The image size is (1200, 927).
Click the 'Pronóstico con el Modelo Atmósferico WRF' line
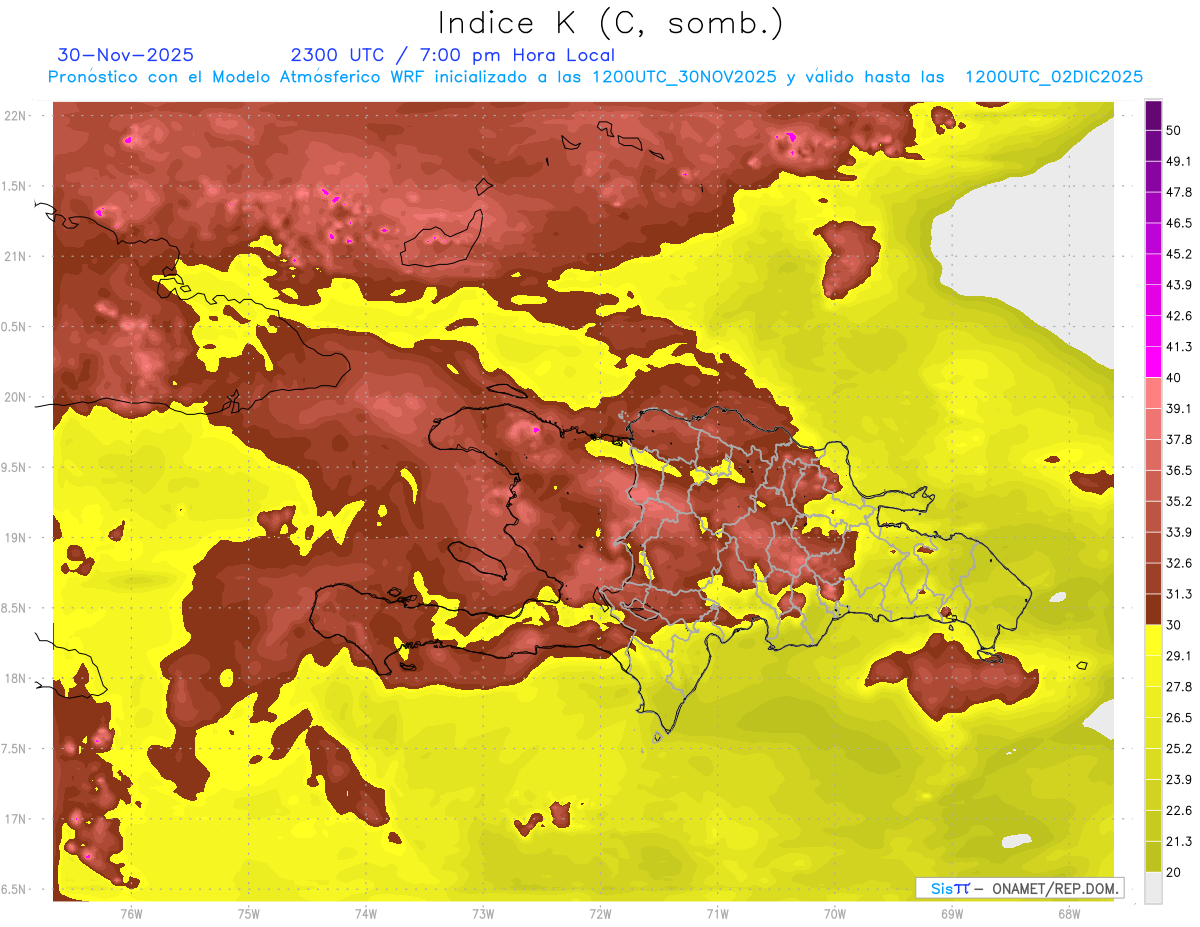[x=596, y=77]
